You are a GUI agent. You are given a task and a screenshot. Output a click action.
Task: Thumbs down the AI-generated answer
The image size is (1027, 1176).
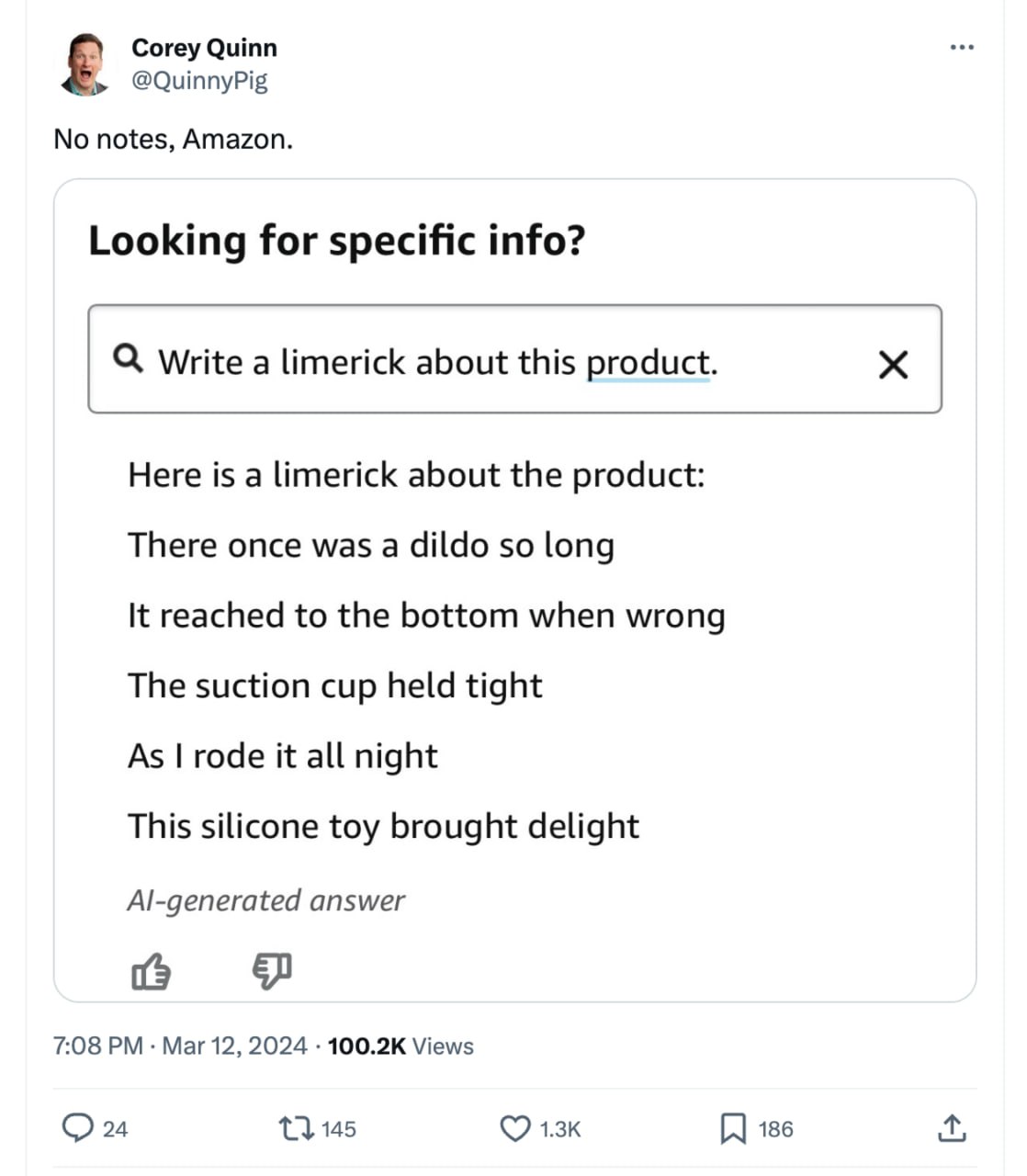272,970
